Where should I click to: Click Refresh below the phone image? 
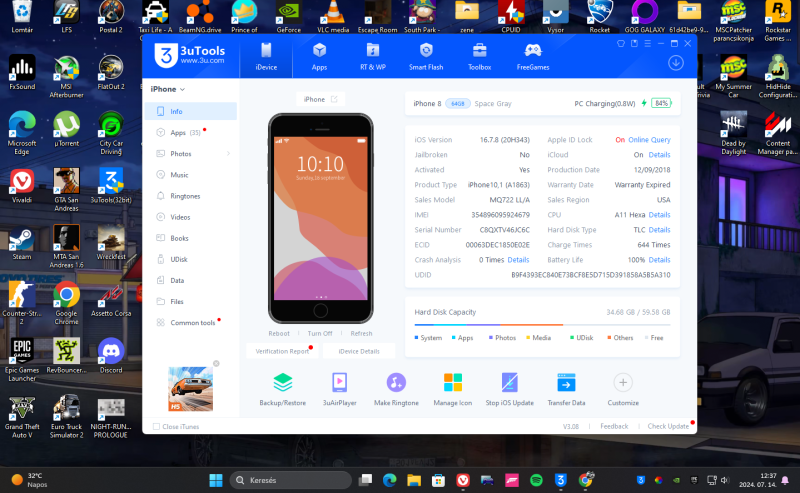(361, 333)
